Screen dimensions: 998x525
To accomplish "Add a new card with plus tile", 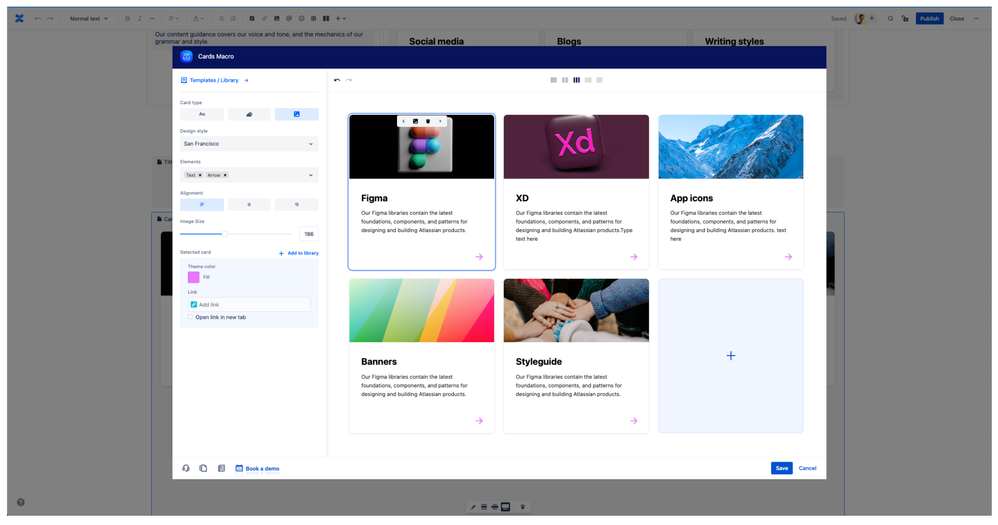I will pos(731,356).
